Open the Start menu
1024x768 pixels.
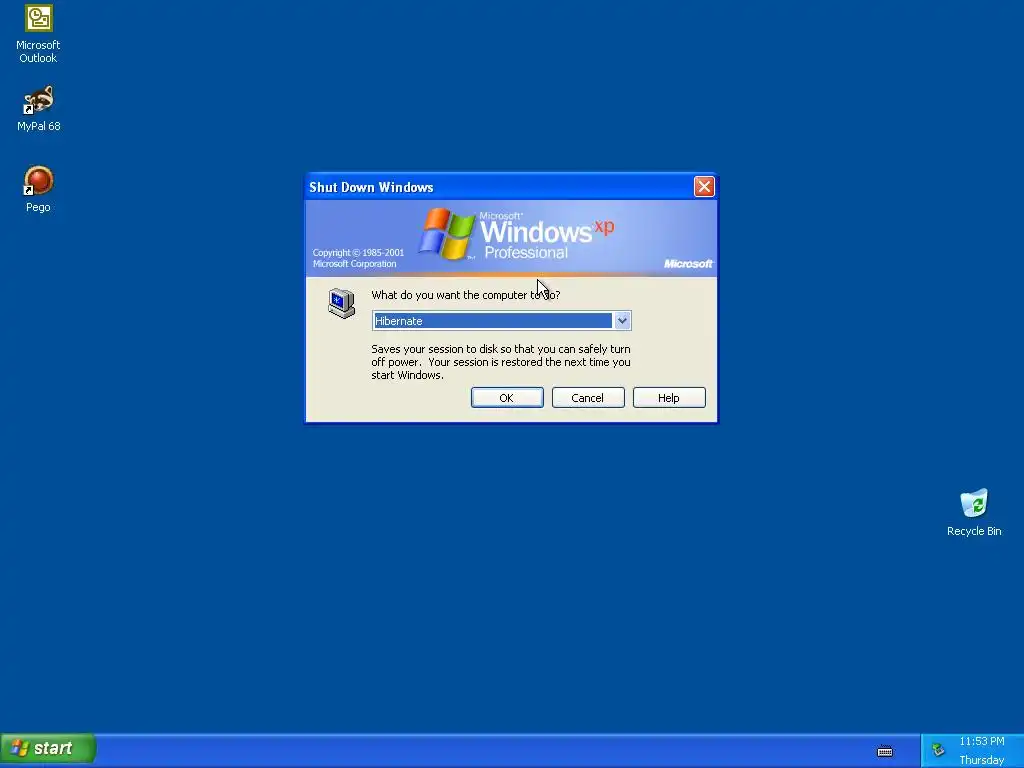coord(48,748)
